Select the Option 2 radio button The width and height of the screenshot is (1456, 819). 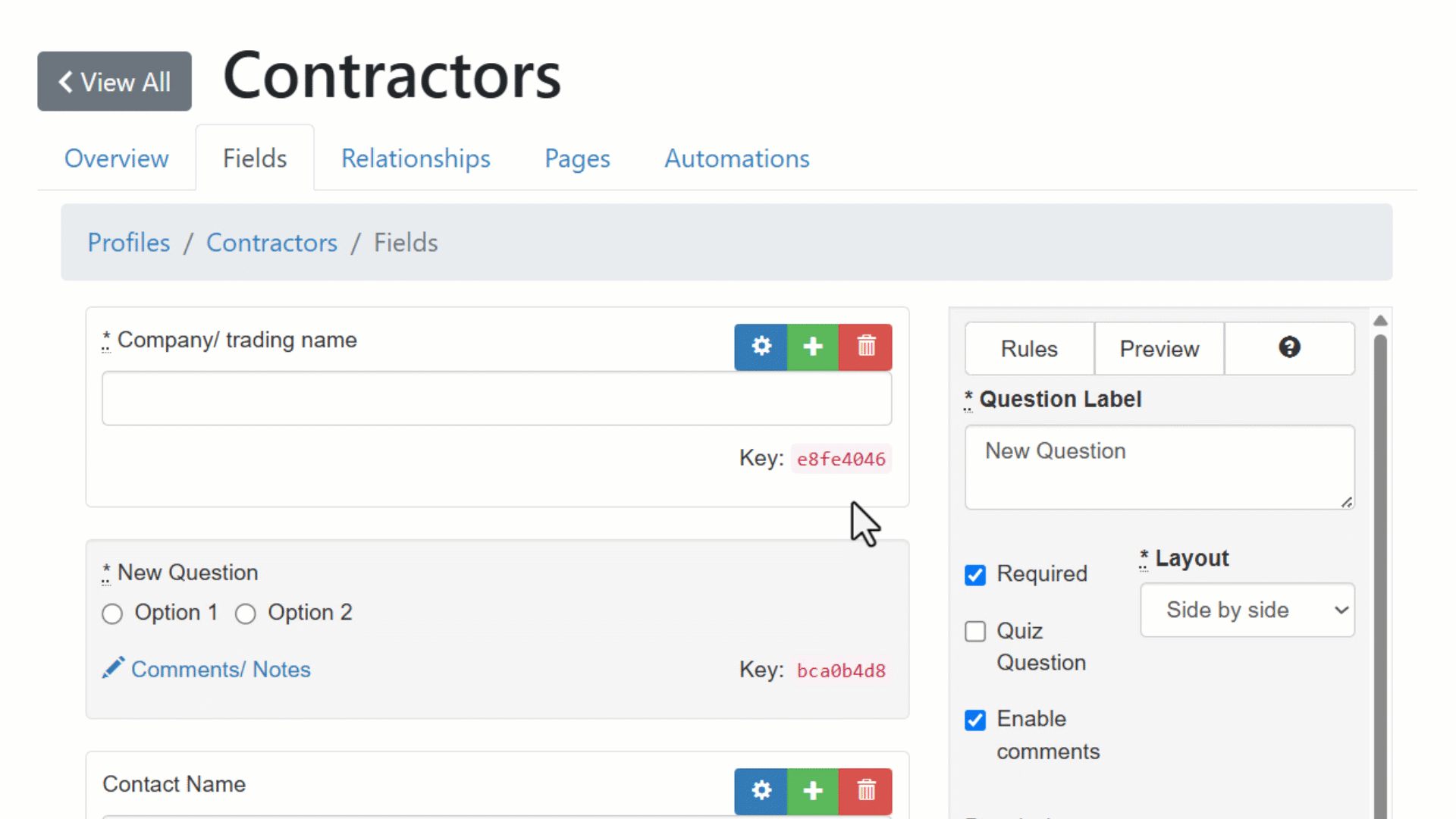coord(245,613)
